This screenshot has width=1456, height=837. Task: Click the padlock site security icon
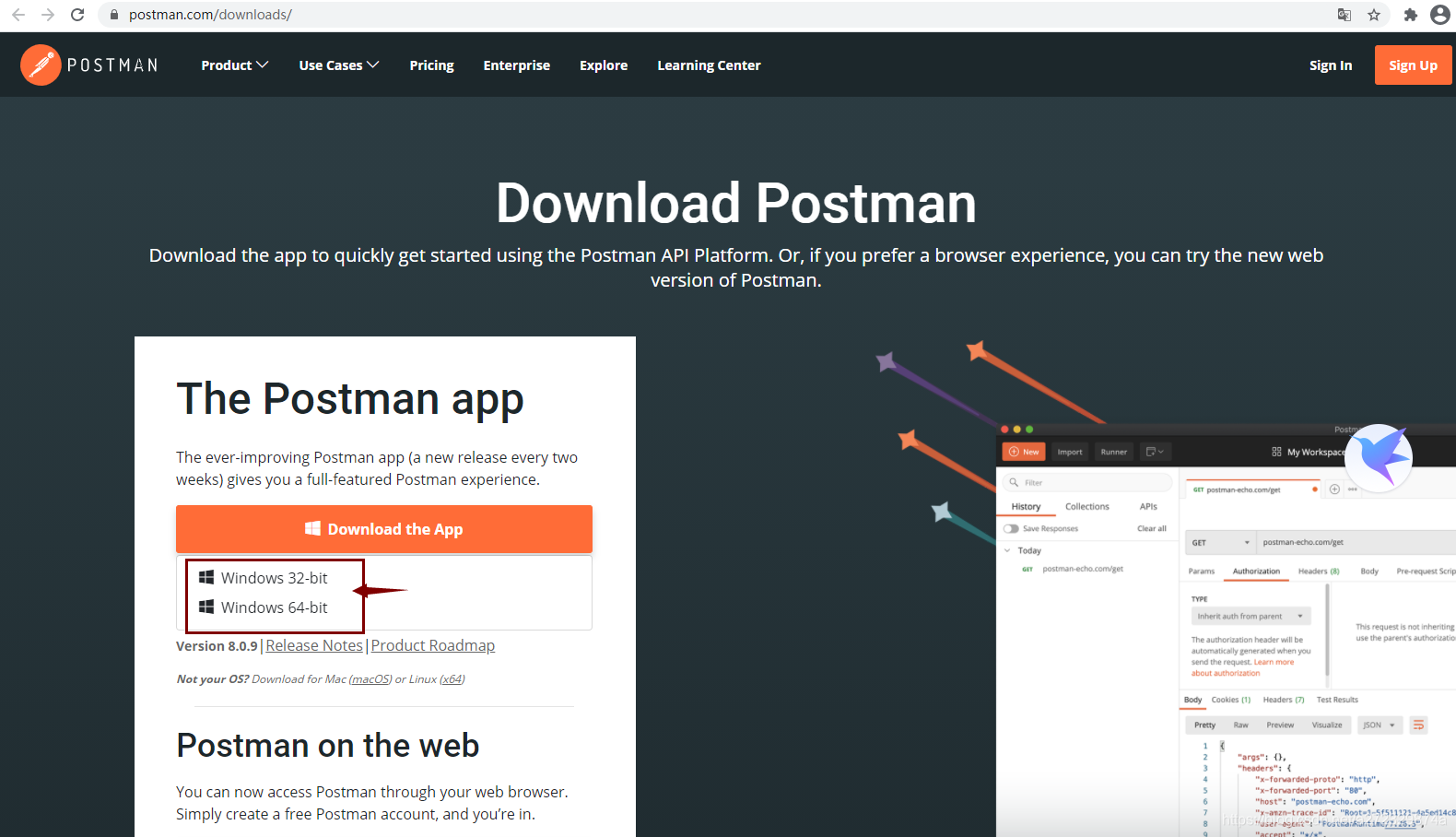(114, 15)
